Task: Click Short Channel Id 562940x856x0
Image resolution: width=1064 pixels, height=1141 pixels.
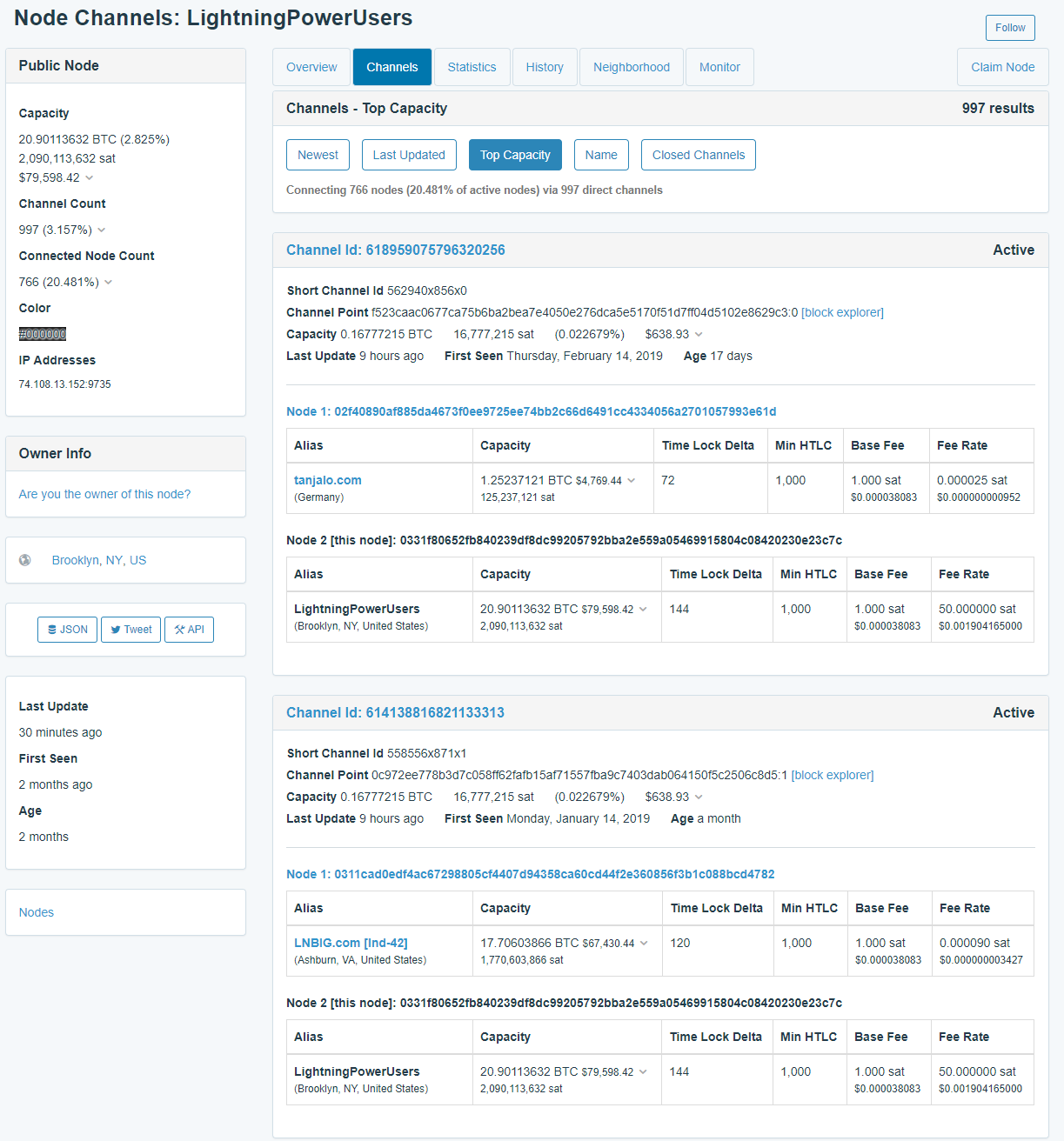Action: click(427, 290)
